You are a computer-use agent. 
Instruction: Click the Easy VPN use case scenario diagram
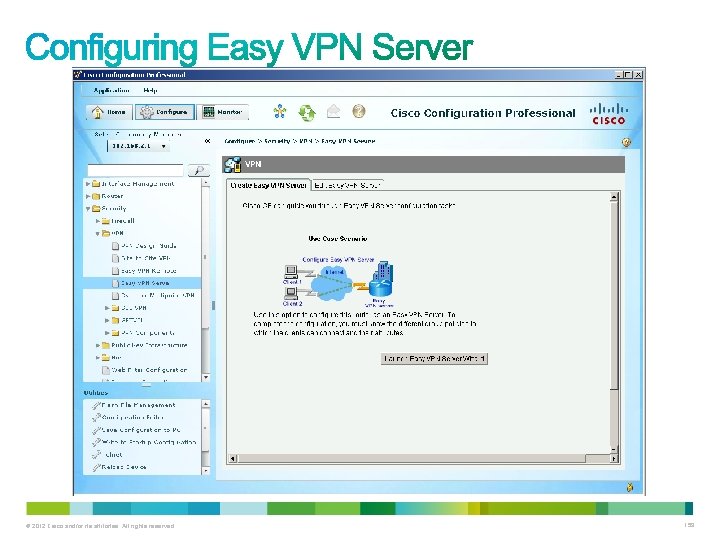pyautogui.click(x=338, y=282)
